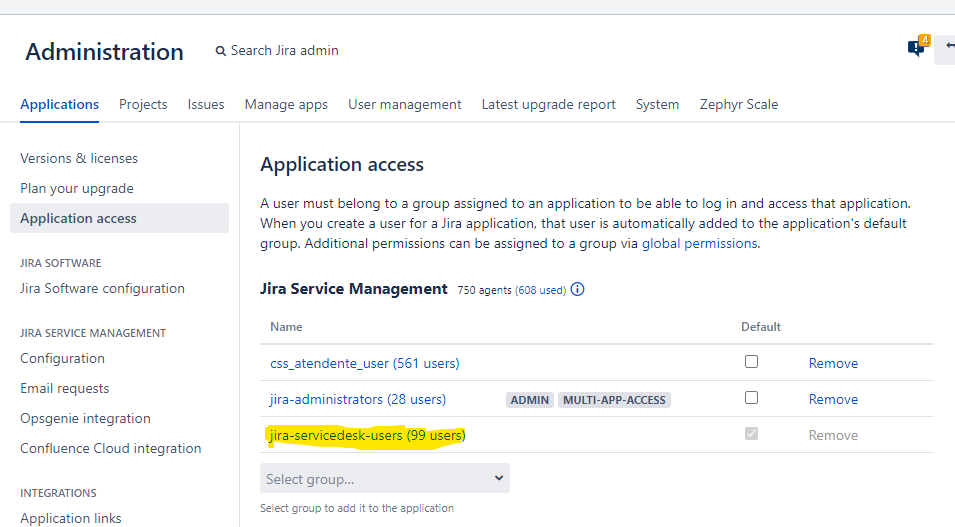Open Confluence Cloud integration in sidebar

pyautogui.click(x=111, y=448)
